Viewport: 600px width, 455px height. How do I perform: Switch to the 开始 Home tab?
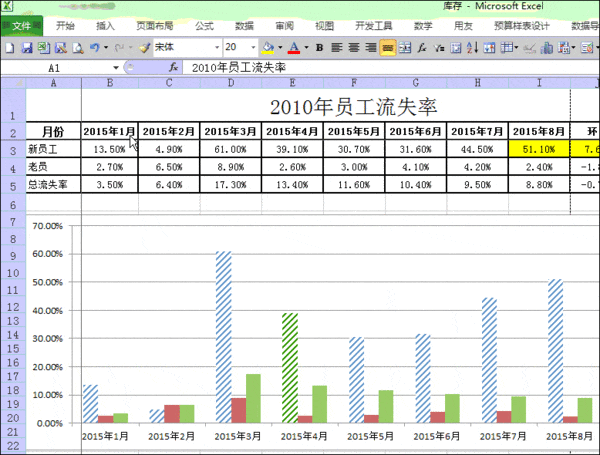(65, 26)
